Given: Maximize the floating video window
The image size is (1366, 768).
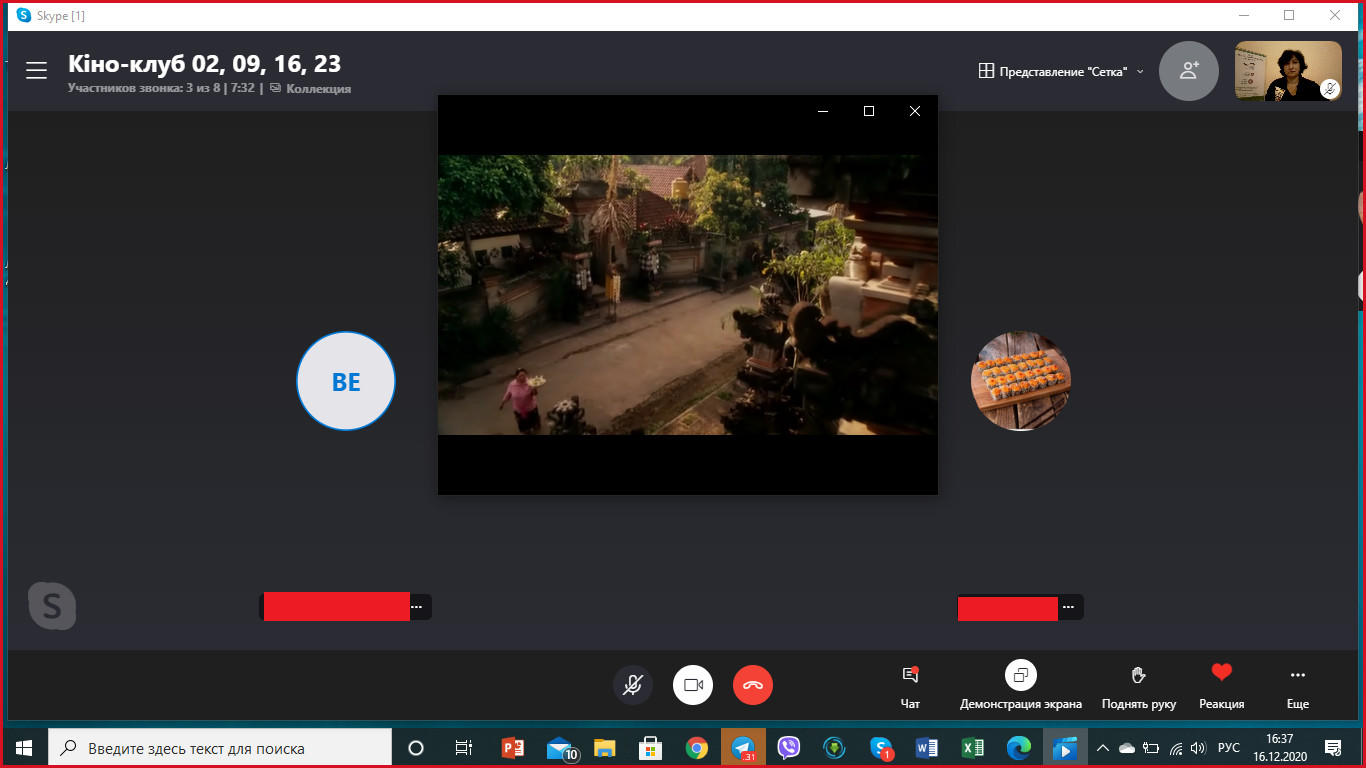Looking at the screenshot, I should click(x=869, y=111).
